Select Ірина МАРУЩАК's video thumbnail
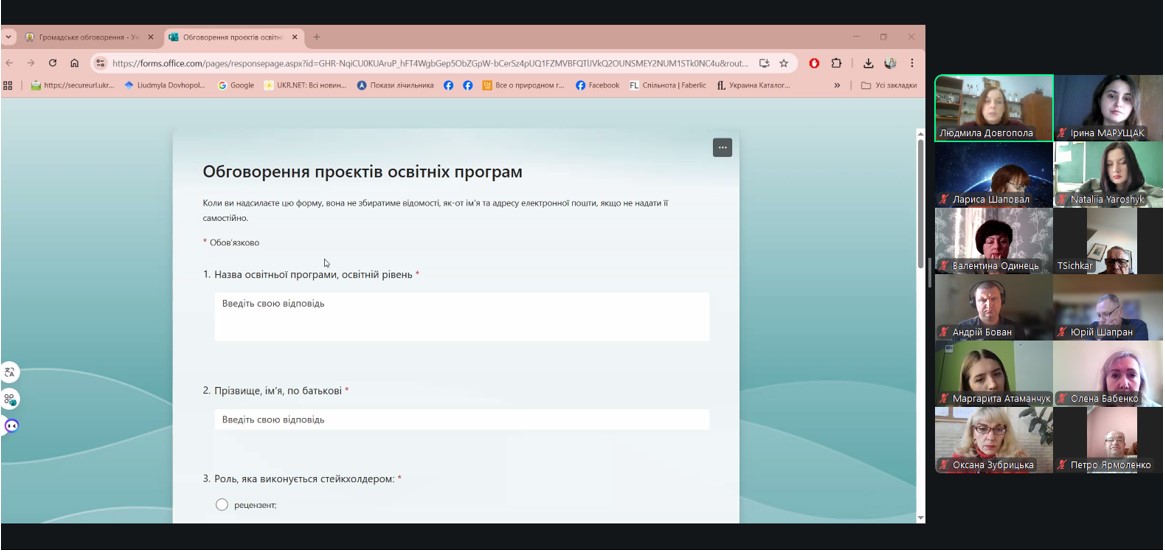1165x553 pixels. 1107,107
